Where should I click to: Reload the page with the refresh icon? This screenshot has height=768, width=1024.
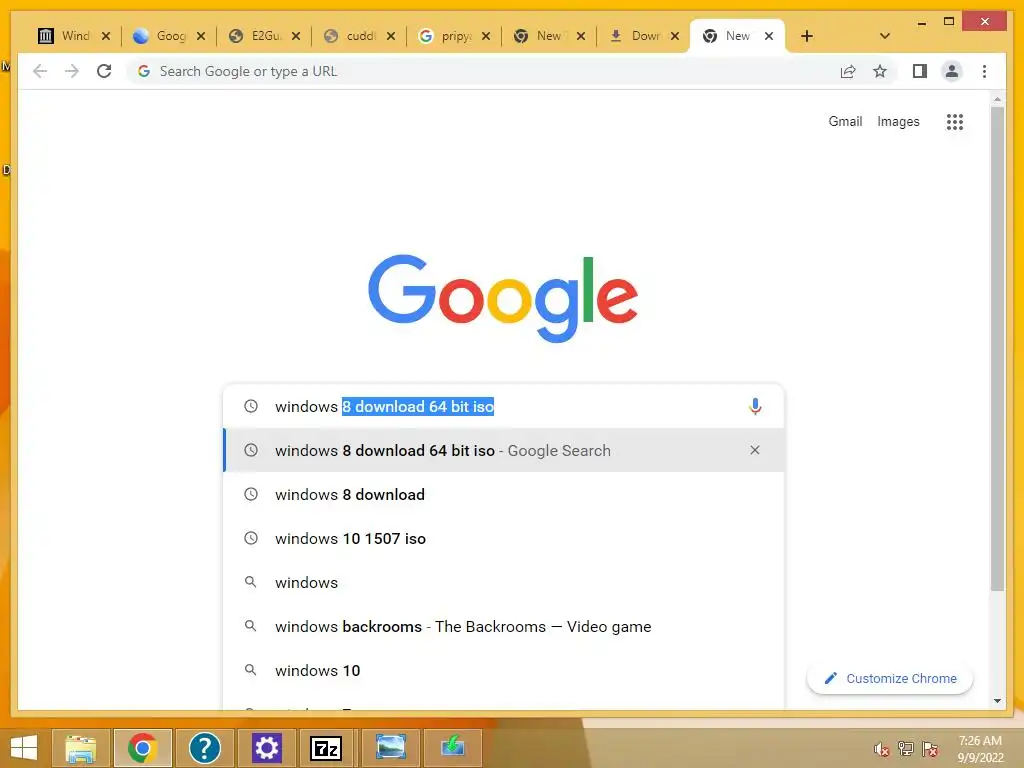(104, 71)
